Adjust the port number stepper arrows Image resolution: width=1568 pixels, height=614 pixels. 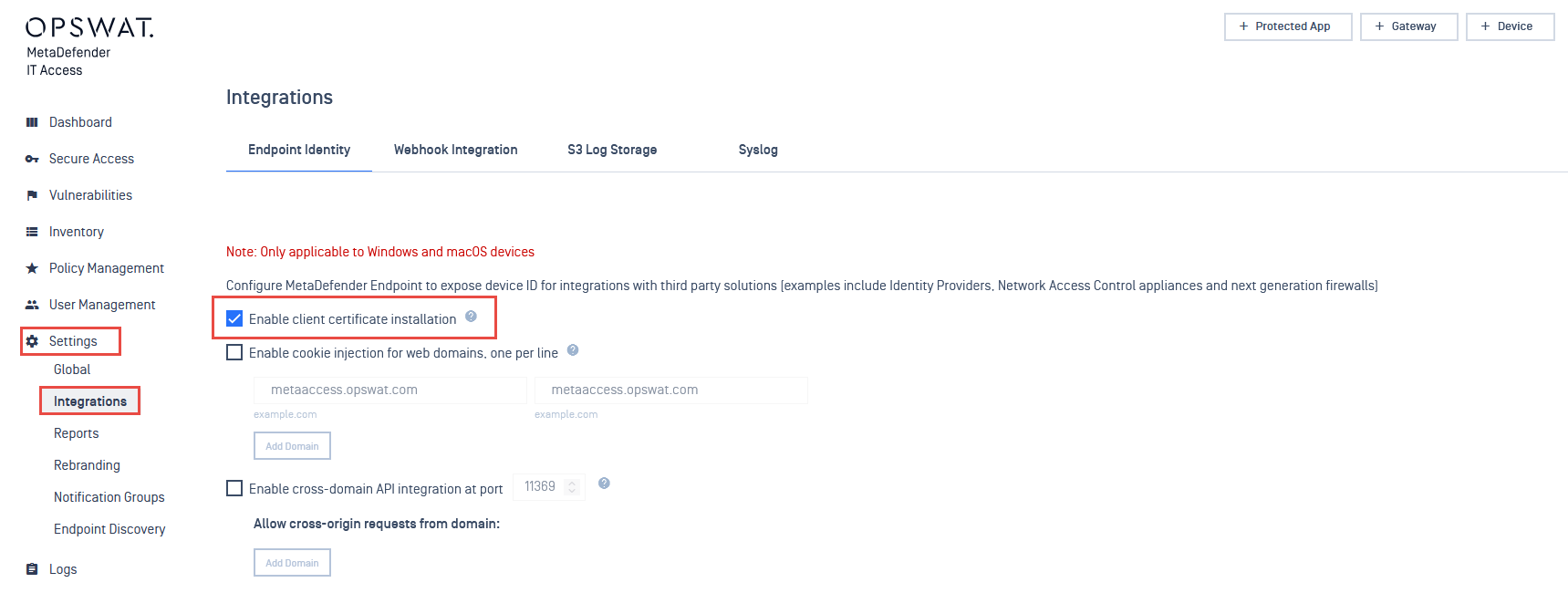click(x=572, y=487)
